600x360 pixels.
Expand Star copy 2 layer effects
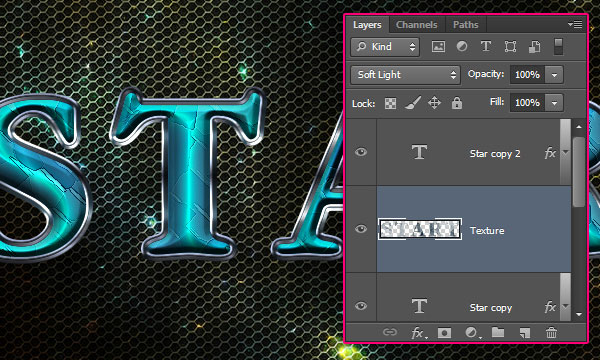point(566,153)
